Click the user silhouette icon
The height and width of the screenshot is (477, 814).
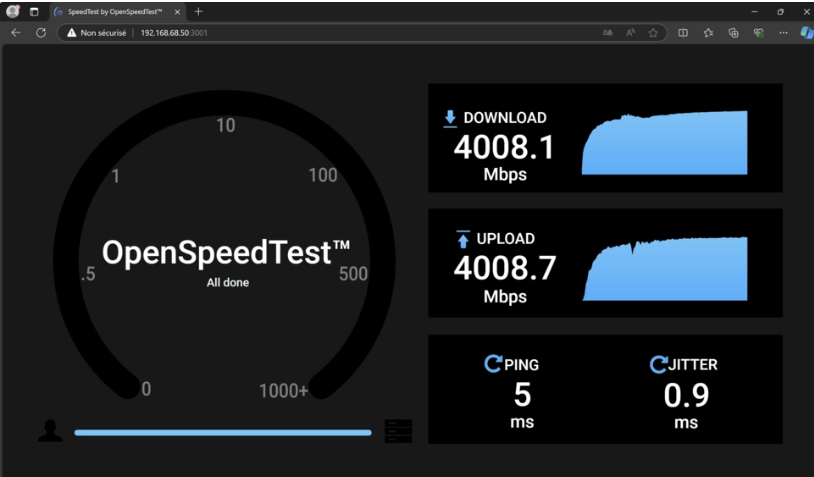(50, 431)
